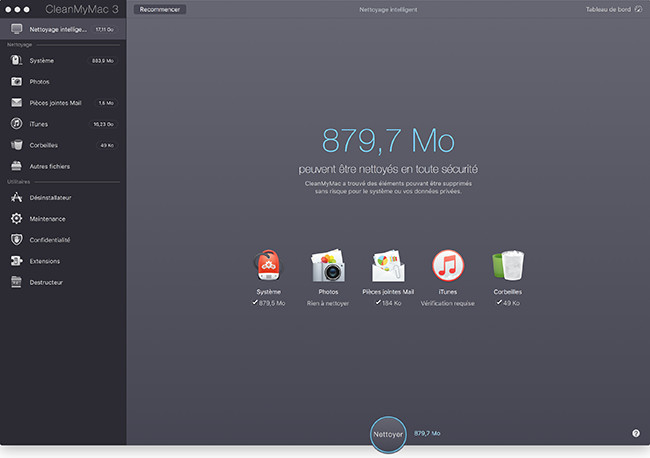650x458 pixels.
Task: Click the Désinstallateur icon in the sidebar
Action: 17,197
